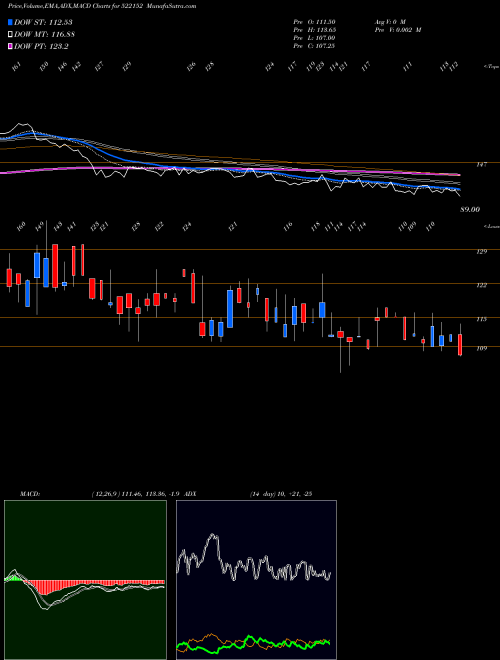Click the 'Pre V: 0.002 M' volume text
This screenshot has height=660, width=500.
pyautogui.click(x=397, y=30)
